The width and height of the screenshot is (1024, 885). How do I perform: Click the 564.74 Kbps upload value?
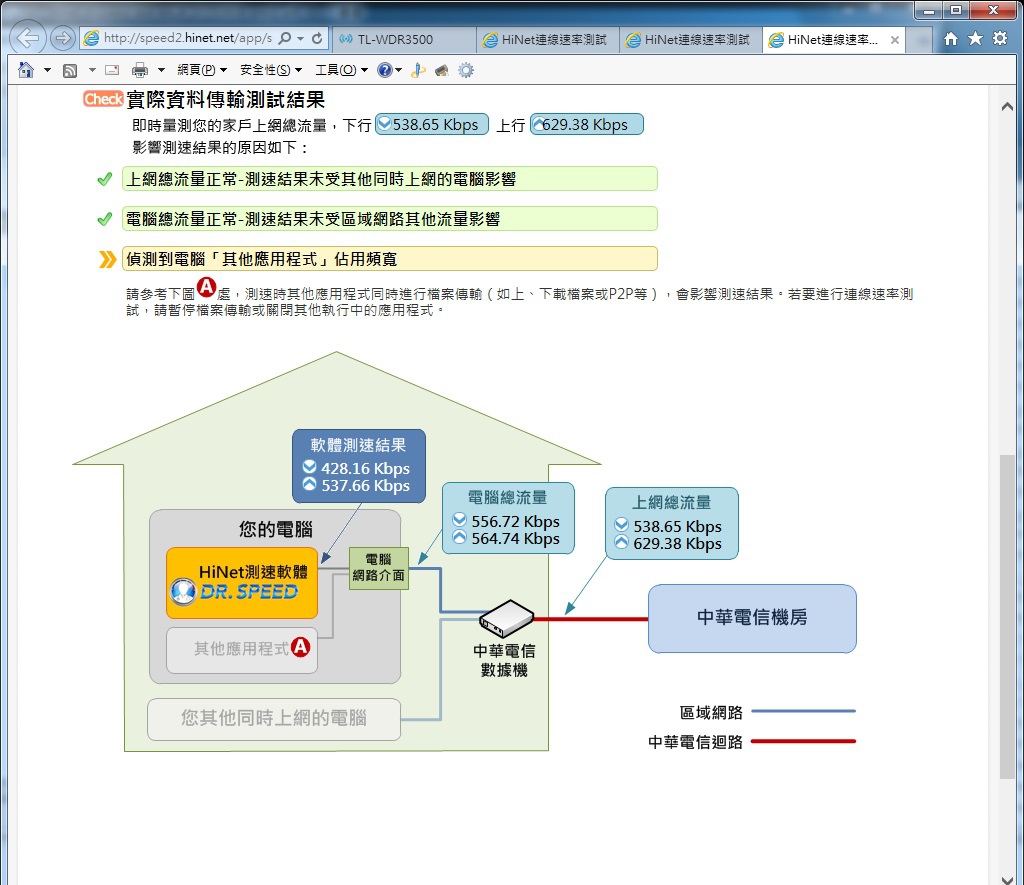click(515, 539)
